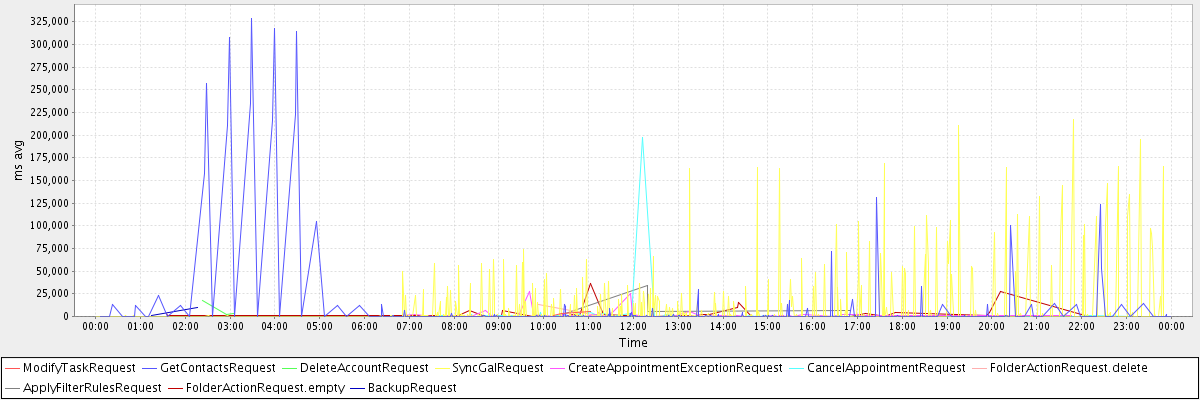
Task: Click the FolderActionRequest.delete legend entry
Action: 1061,368
